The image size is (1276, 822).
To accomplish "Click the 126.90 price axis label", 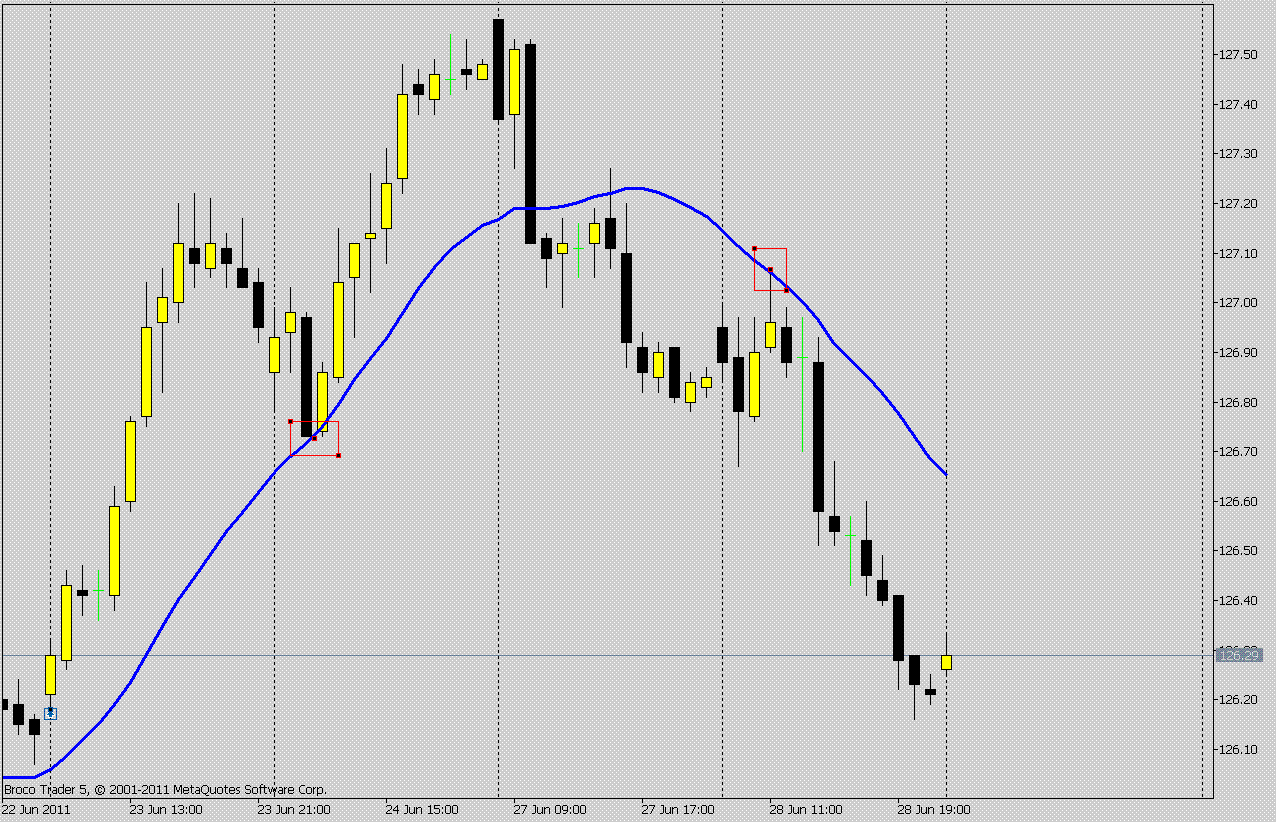I will [1237, 352].
